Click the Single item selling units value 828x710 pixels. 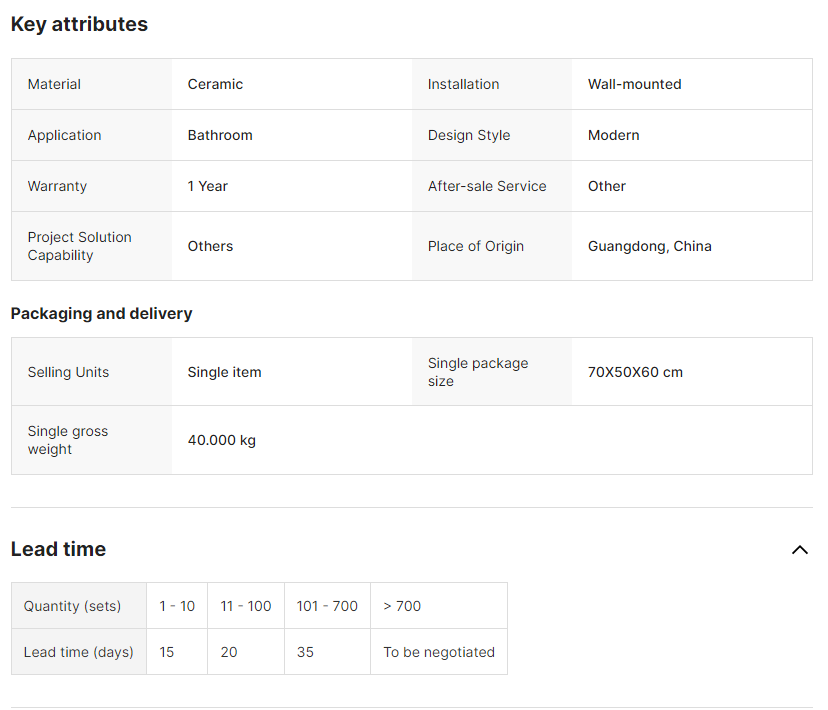pos(224,372)
